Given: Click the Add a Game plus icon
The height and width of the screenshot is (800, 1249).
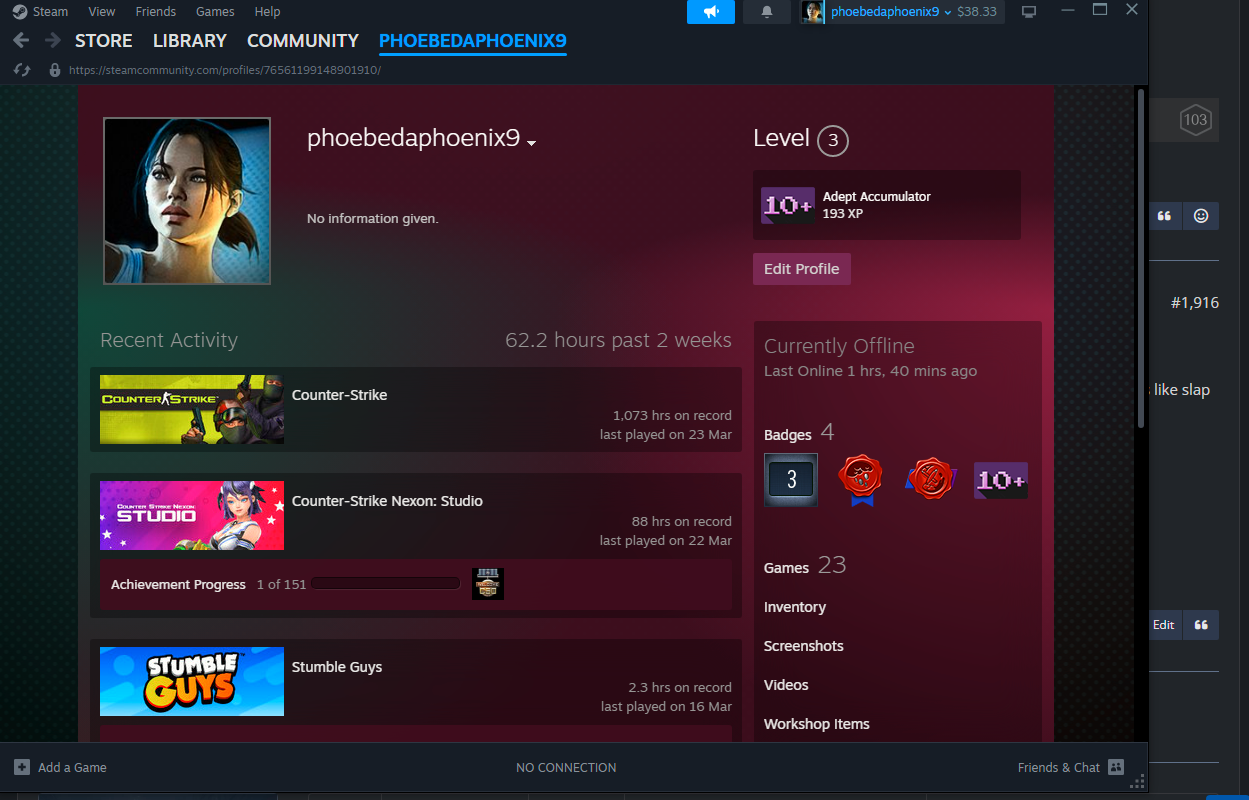Looking at the screenshot, I should [22, 767].
